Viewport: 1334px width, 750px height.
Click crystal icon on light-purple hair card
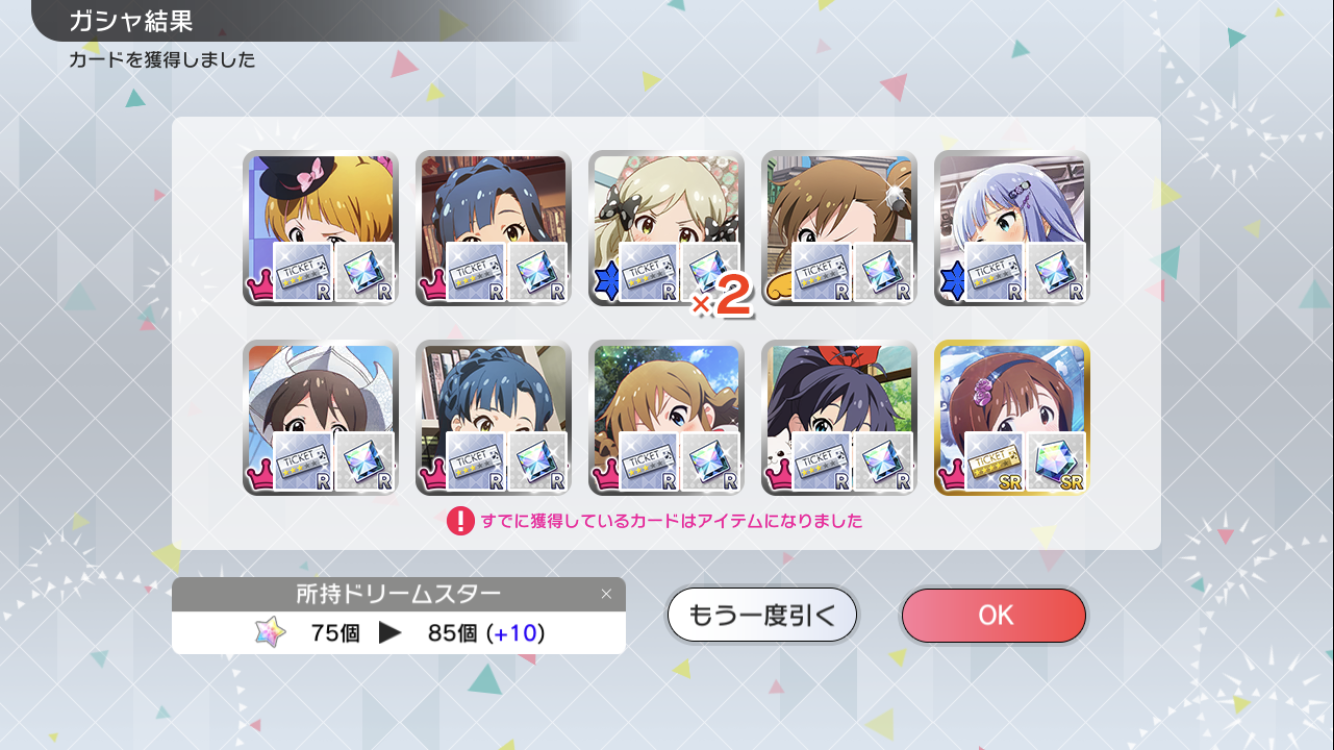(1057, 272)
